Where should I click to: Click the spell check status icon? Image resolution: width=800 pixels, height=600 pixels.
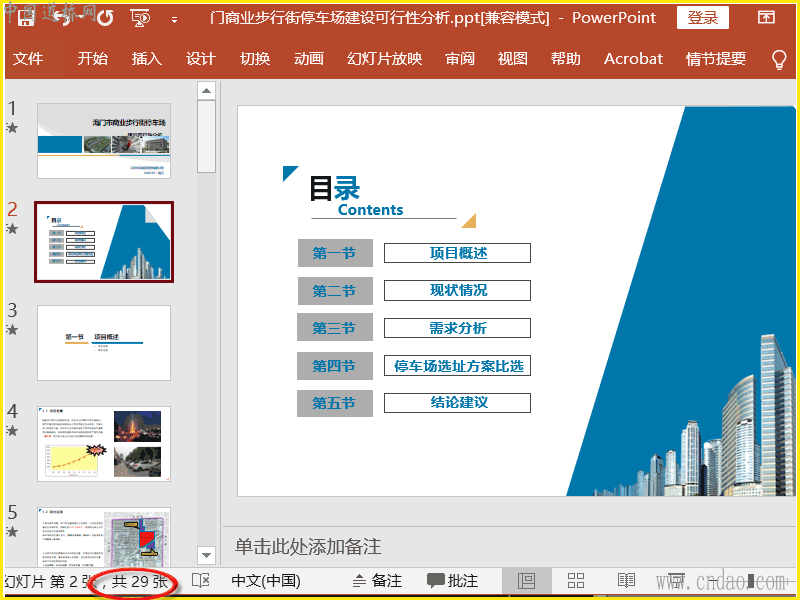[x=201, y=581]
